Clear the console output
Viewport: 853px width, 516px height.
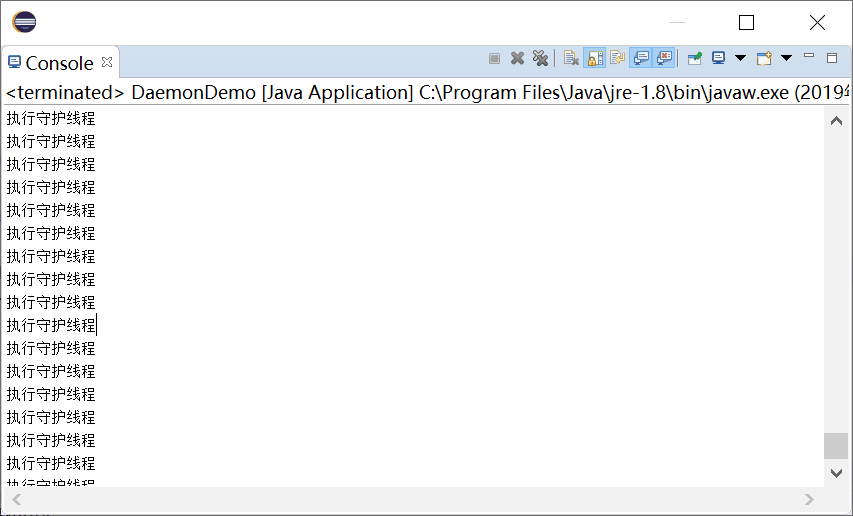(x=571, y=58)
